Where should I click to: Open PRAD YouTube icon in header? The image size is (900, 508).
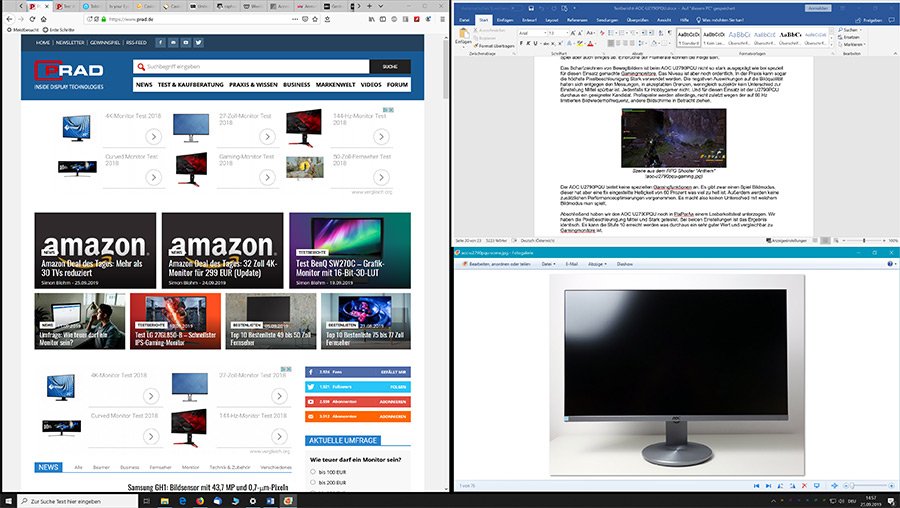coord(186,42)
